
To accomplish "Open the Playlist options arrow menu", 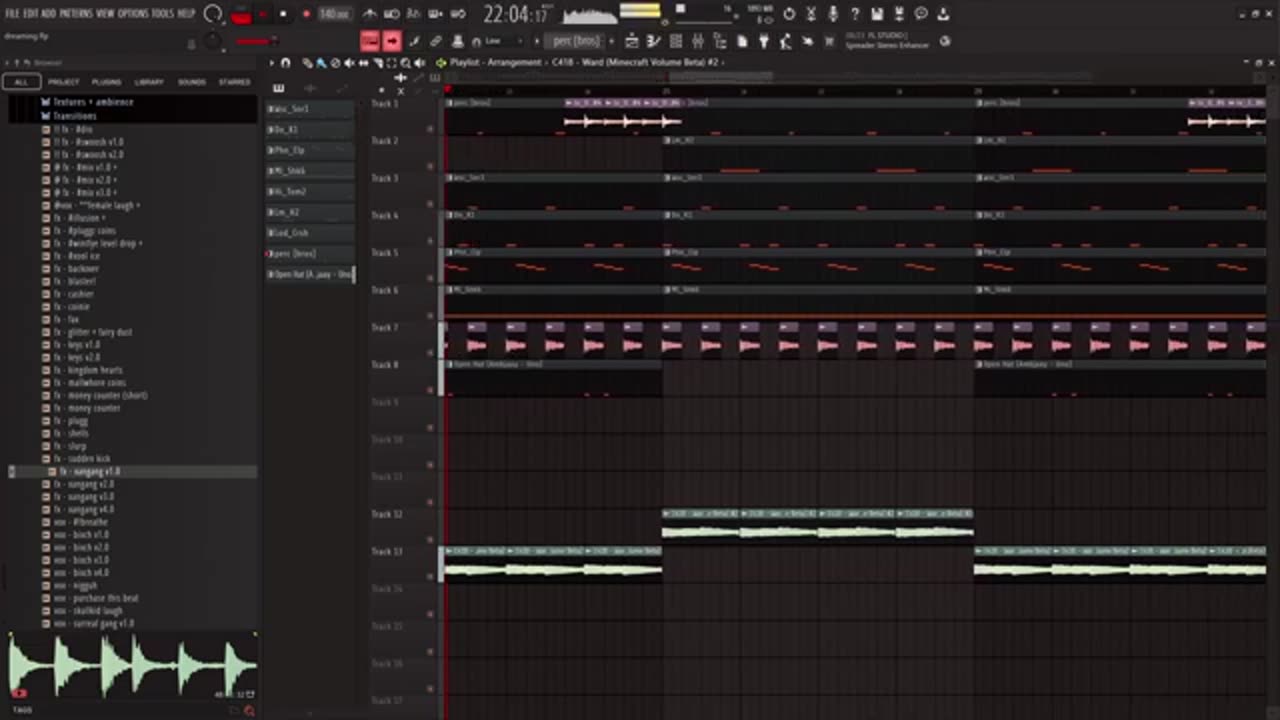I will [x=271, y=62].
